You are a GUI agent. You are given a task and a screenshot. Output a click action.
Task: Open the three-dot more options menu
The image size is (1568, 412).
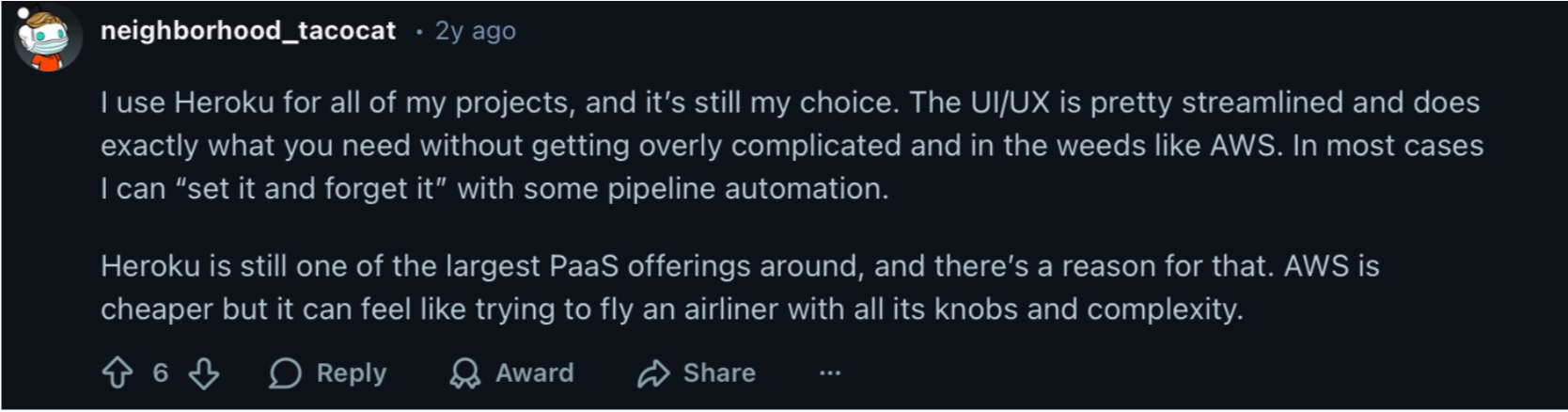click(829, 373)
